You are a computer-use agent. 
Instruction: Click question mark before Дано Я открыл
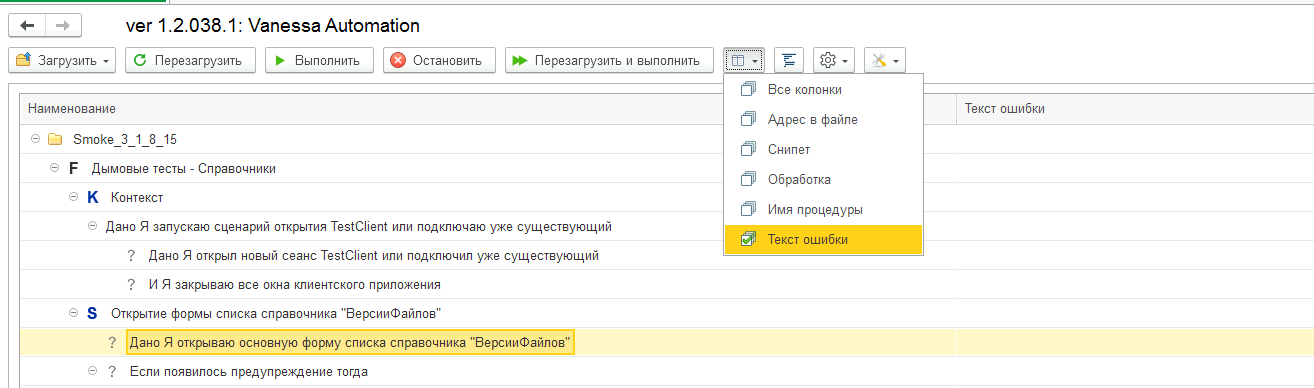[x=131, y=256]
